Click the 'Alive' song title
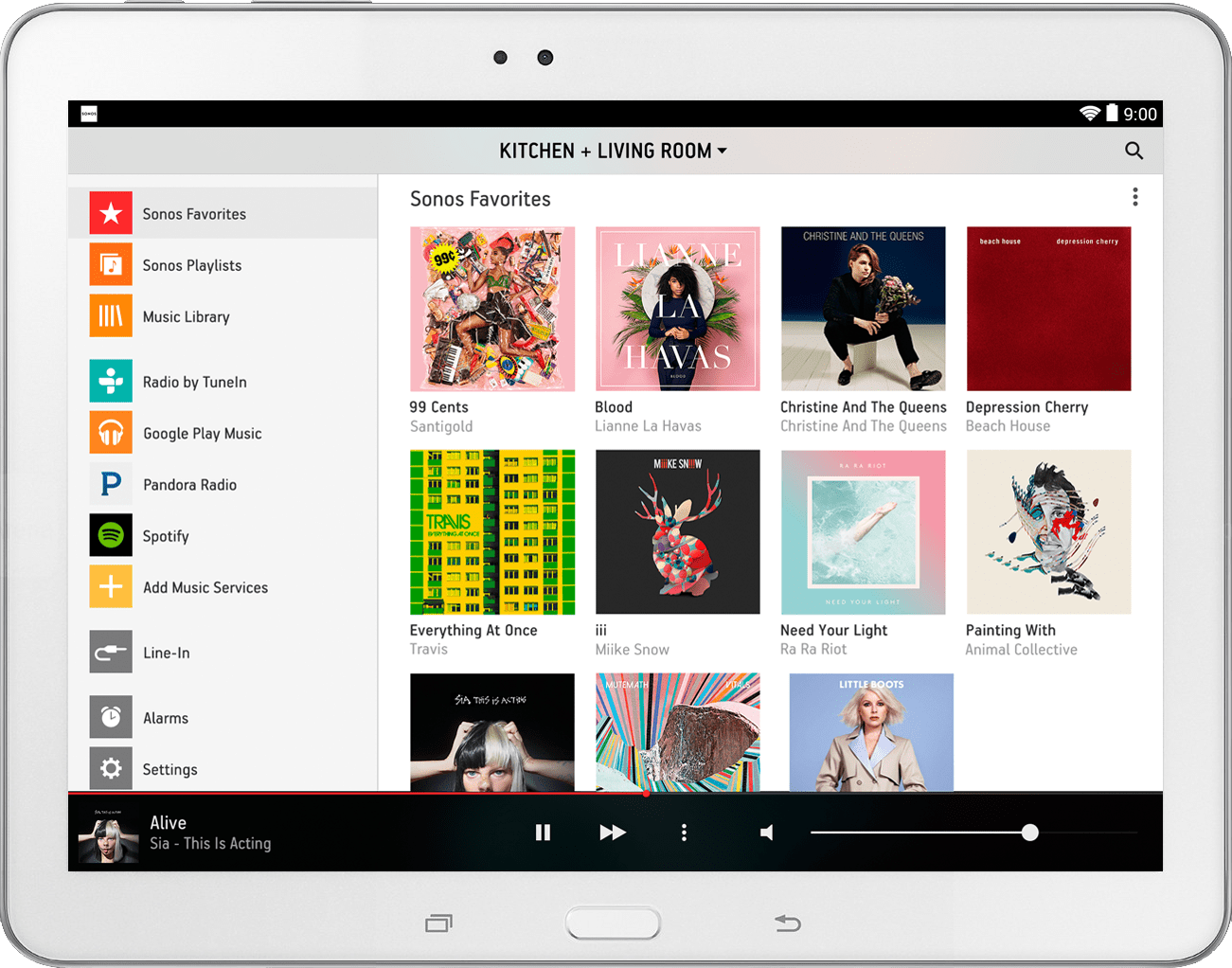The image size is (1232, 968). tap(169, 822)
